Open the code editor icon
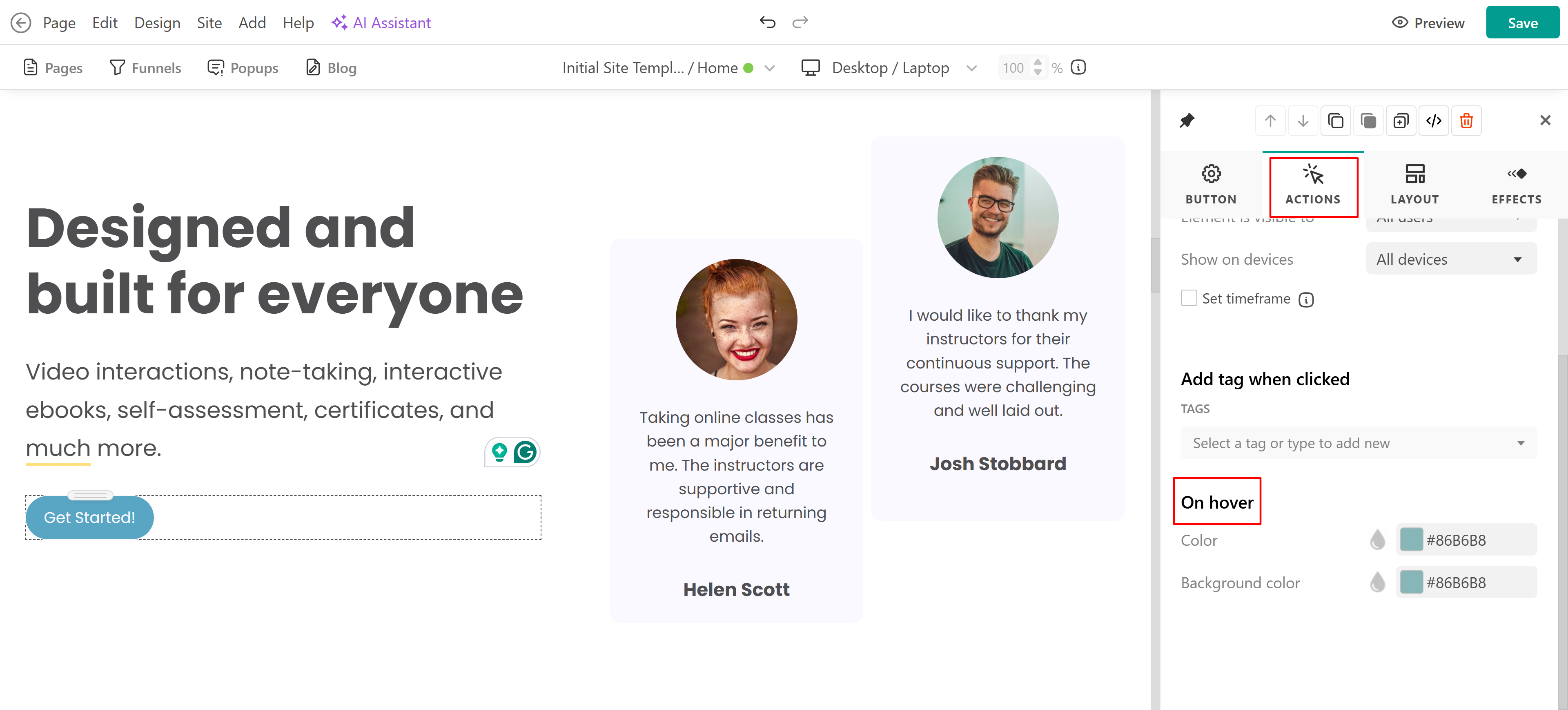Image resolution: width=1568 pixels, height=710 pixels. click(1433, 121)
